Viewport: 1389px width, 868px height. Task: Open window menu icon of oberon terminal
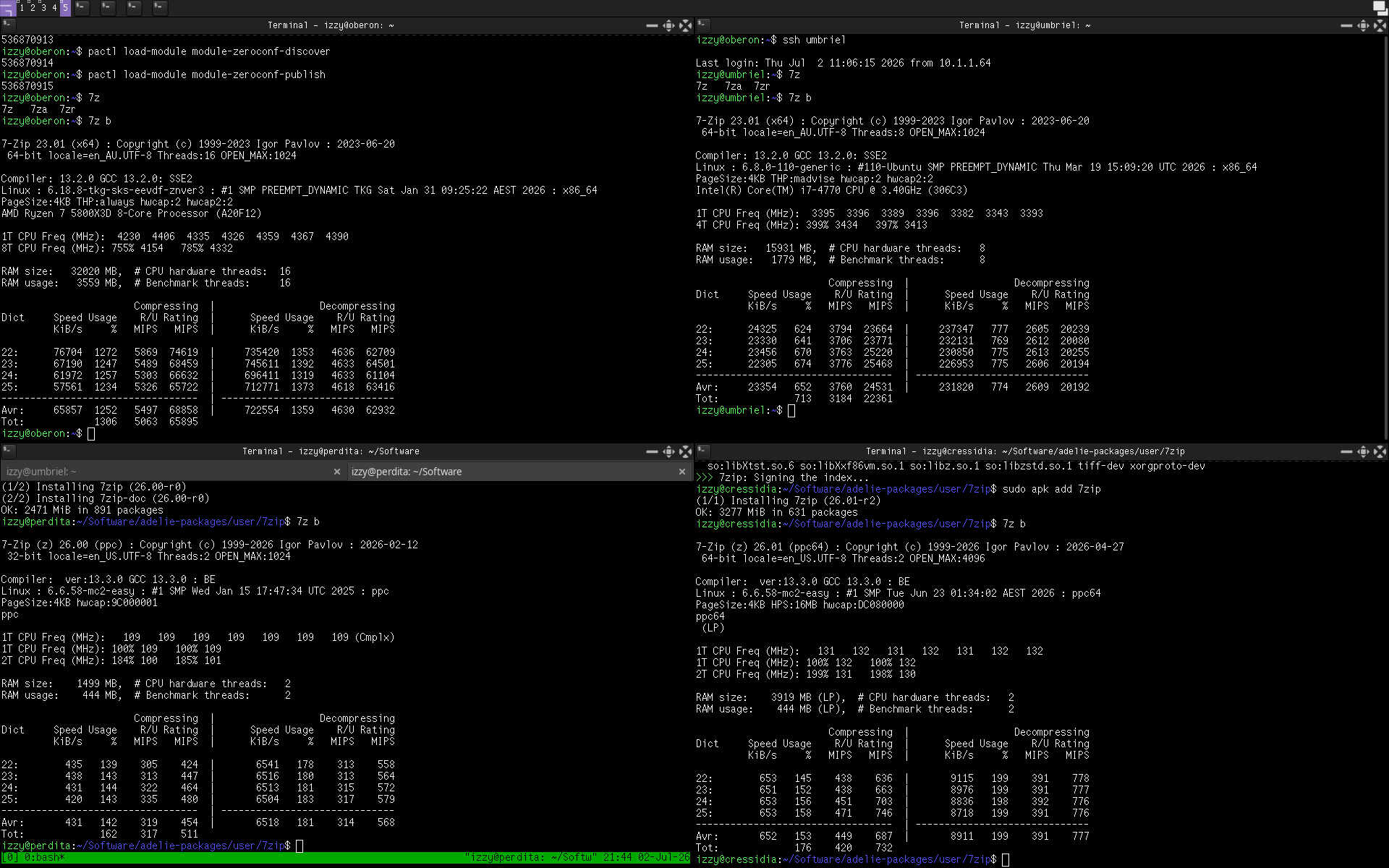7,25
